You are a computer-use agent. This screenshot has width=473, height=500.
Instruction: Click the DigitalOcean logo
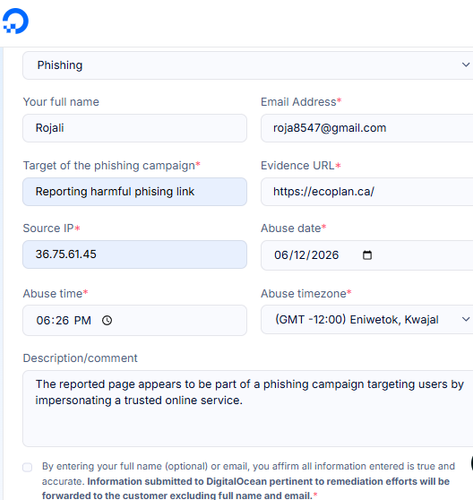(x=15, y=21)
